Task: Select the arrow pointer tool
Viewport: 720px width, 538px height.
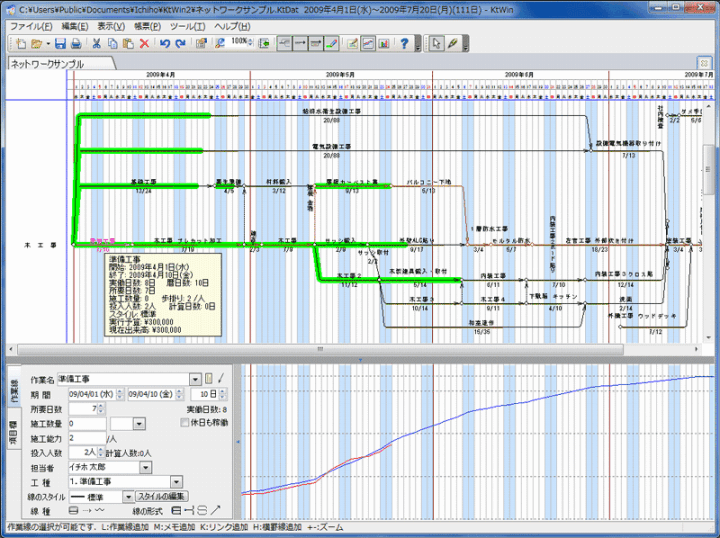Action: click(436, 44)
